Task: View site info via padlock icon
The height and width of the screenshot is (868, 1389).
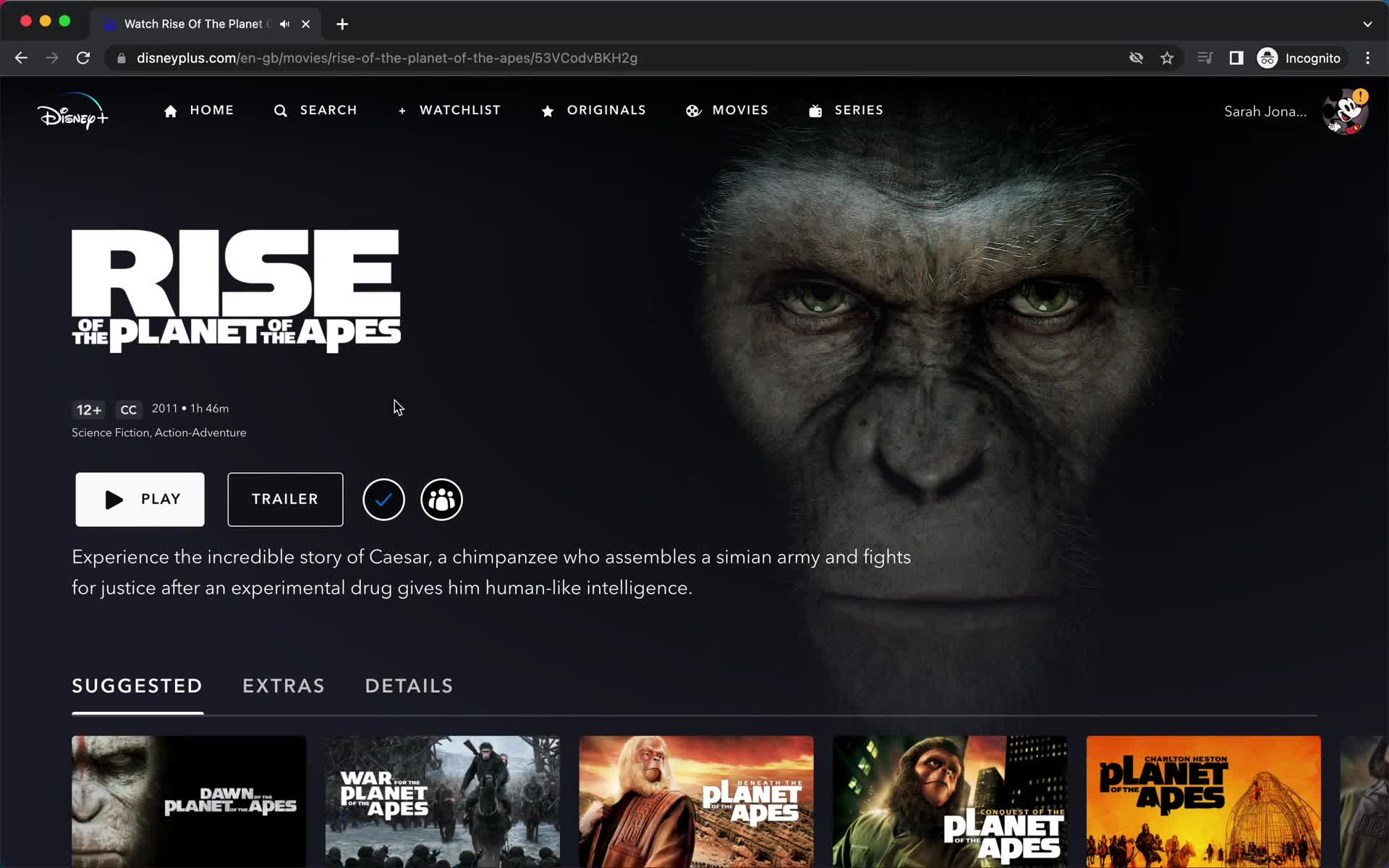Action: 122,58
